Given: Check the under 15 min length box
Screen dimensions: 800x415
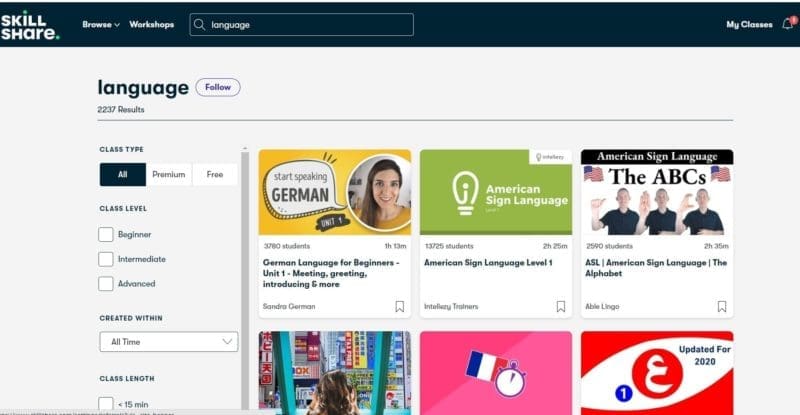Looking at the screenshot, I should tap(106, 404).
